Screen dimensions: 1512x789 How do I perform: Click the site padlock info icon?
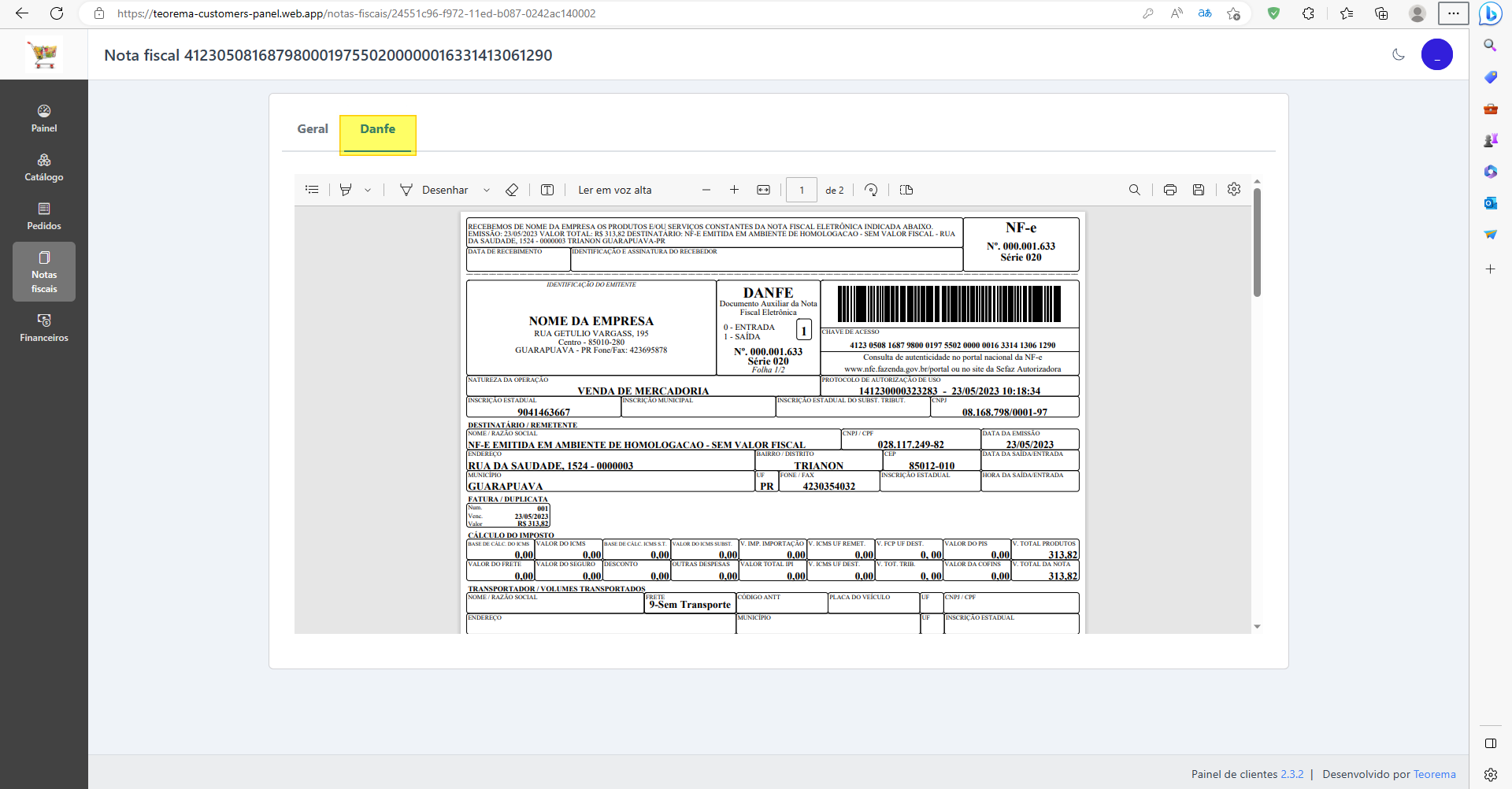pos(99,13)
